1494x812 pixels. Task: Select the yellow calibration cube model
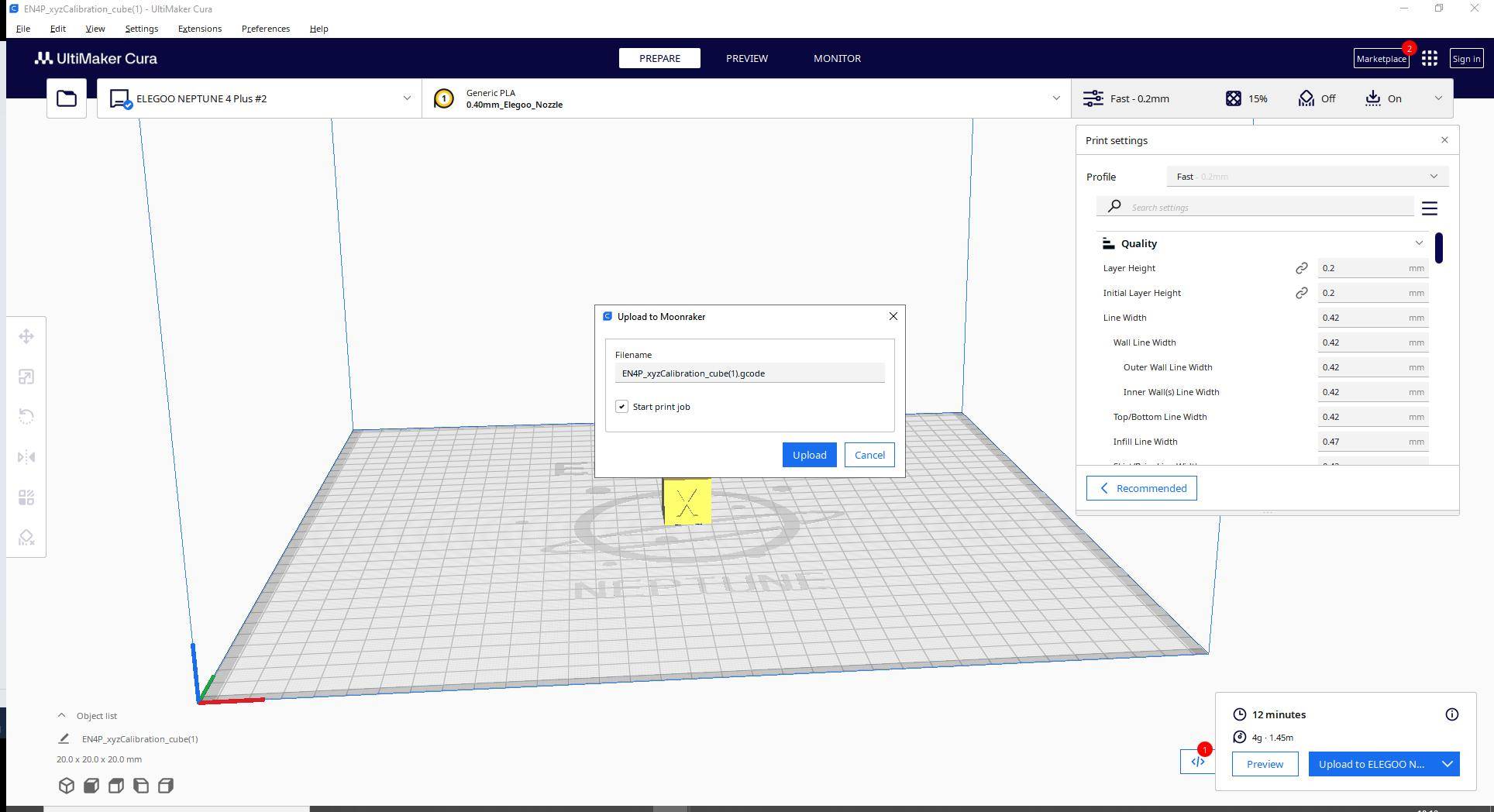pos(687,502)
